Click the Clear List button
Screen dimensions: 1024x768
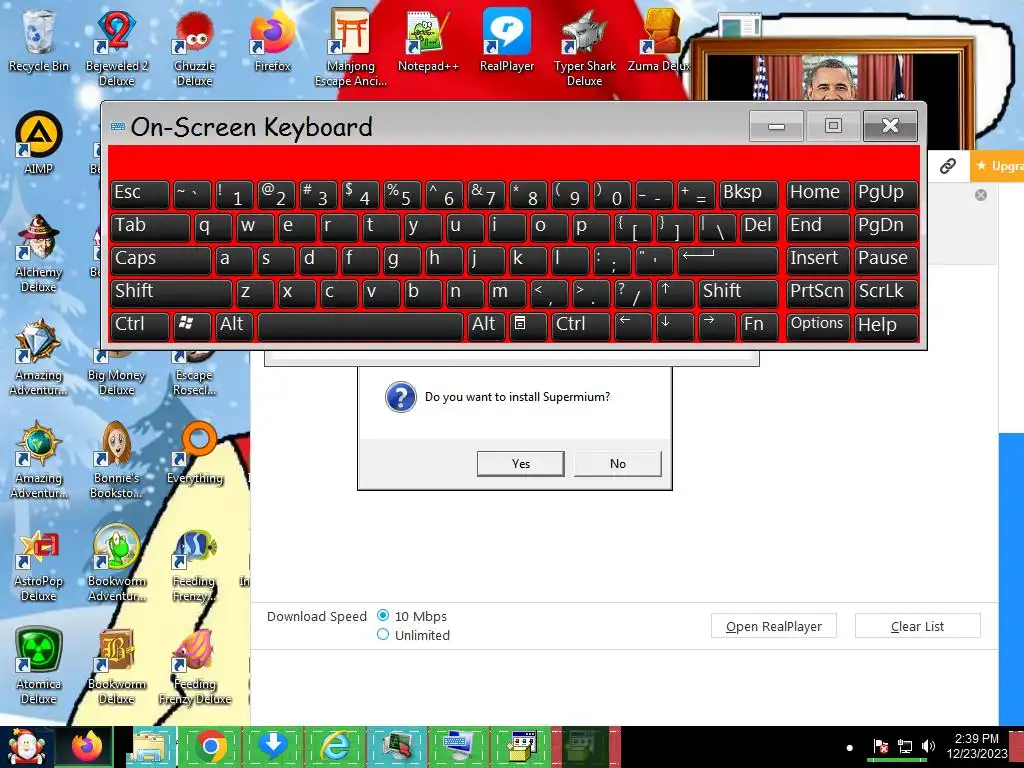917,626
